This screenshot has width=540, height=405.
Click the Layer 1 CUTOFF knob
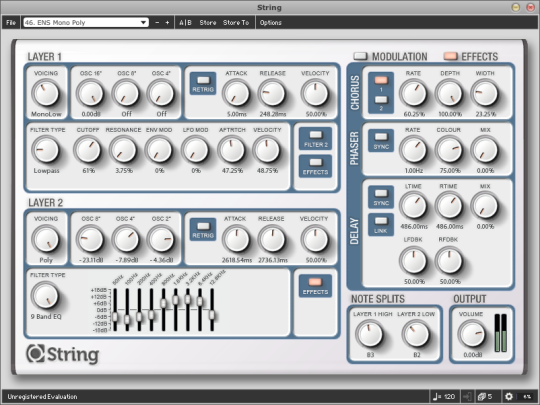click(88, 150)
